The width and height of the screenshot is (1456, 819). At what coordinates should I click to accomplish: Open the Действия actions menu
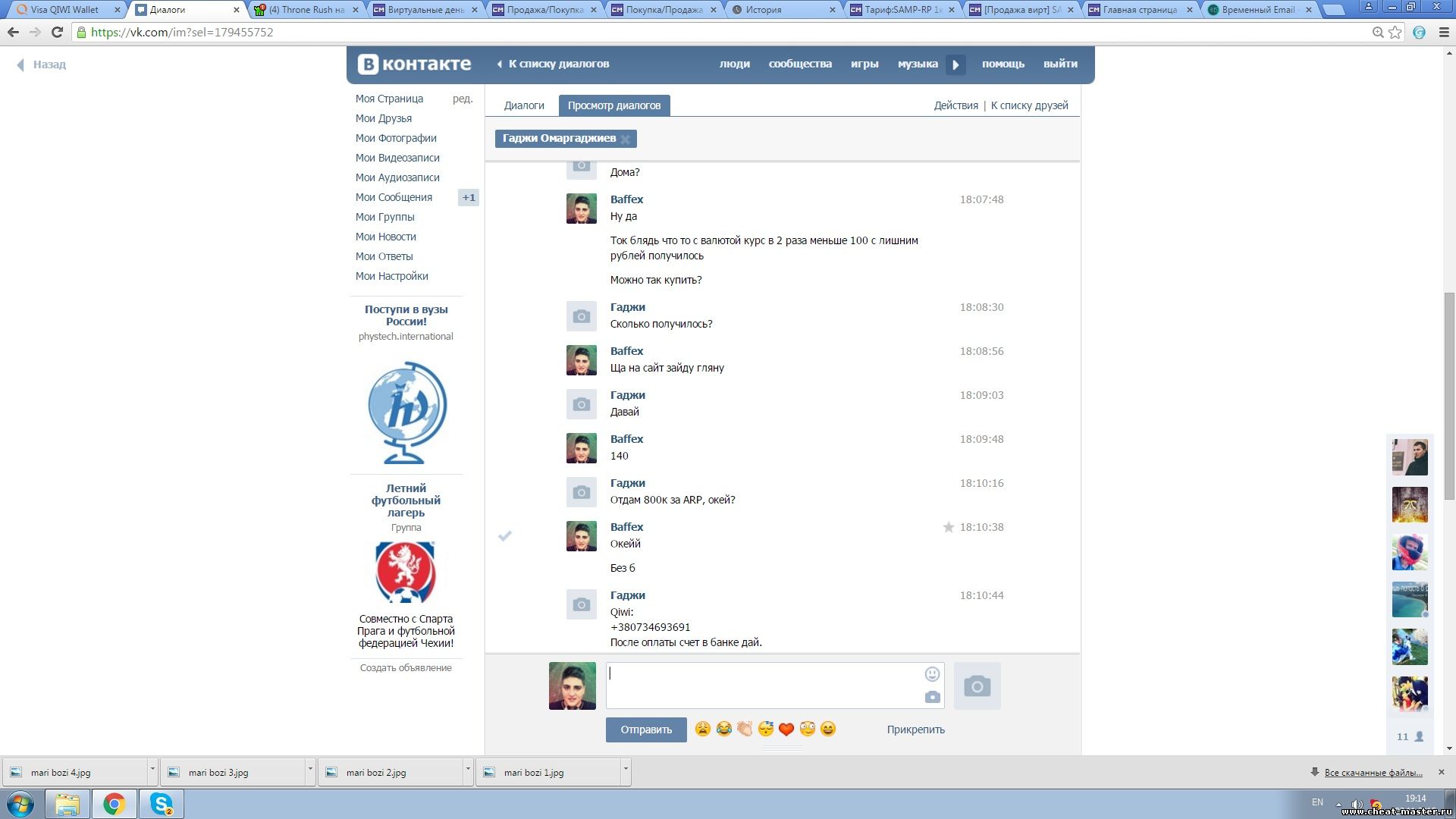955,105
